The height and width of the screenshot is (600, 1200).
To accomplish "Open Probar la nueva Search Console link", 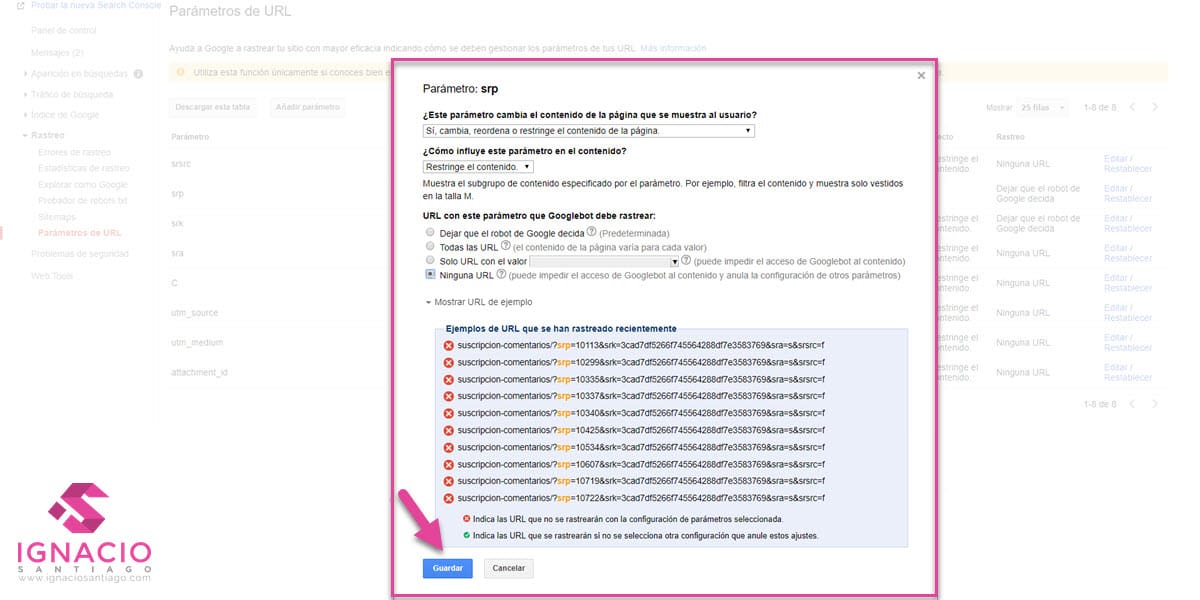I will coord(96,7).
